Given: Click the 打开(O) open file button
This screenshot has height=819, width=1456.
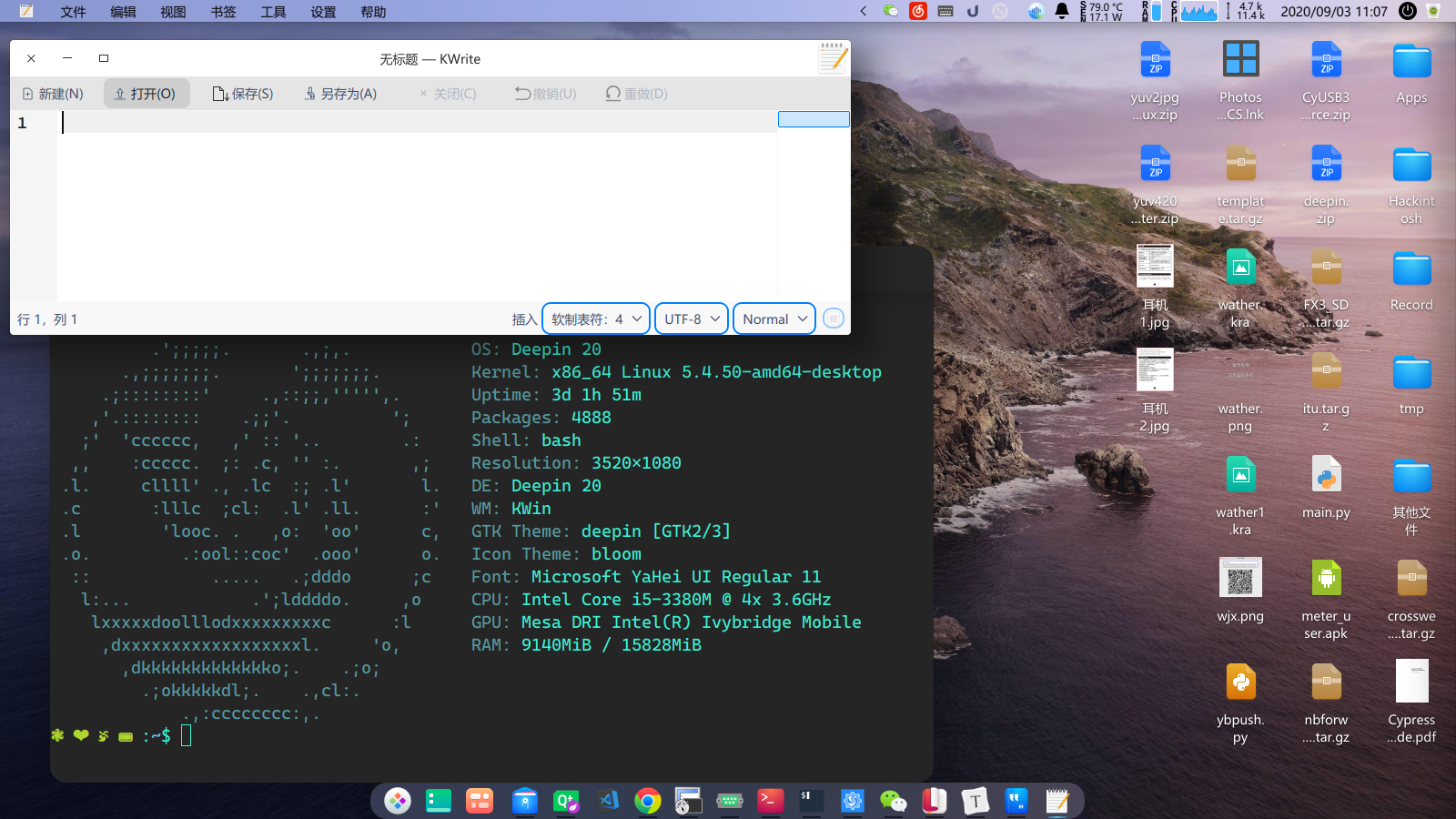Looking at the screenshot, I should click(146, 94).
